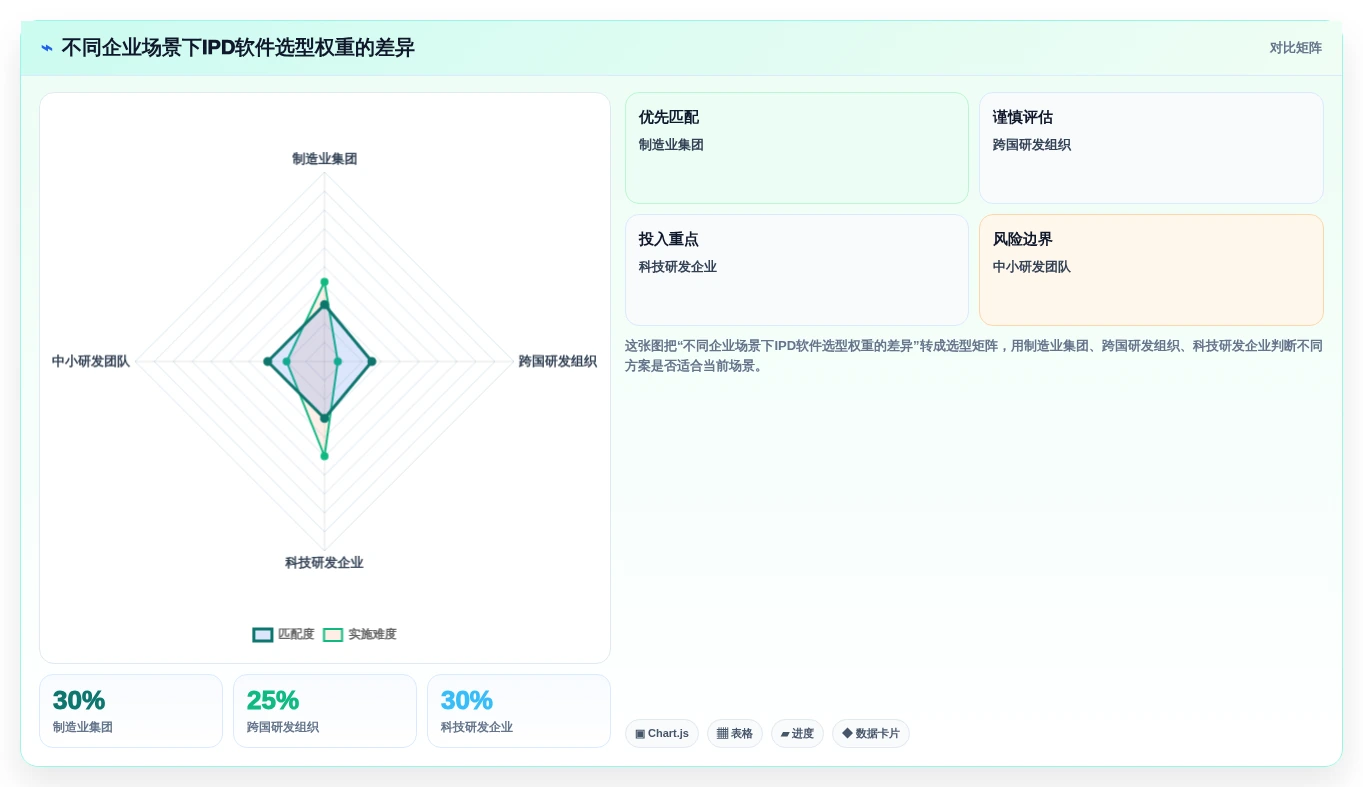Select the 数据卡片 tag chip
1363x787 pixels.
click(870, 733)
